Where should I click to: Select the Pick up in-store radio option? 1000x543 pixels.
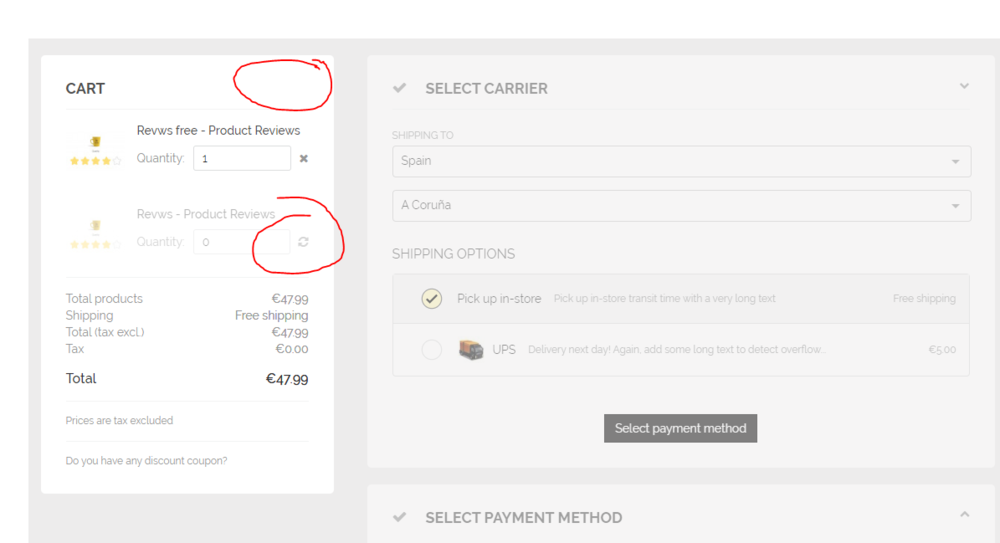click(431, 299)
